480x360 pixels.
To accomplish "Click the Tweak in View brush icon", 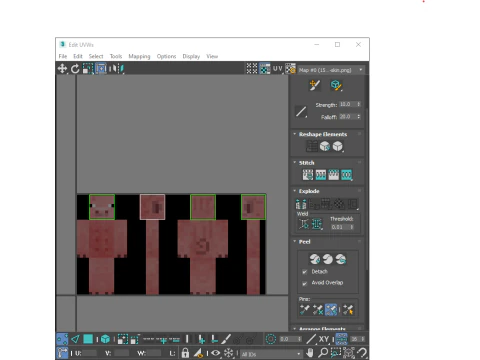I will pyautogui.click(x=314, y=85).
